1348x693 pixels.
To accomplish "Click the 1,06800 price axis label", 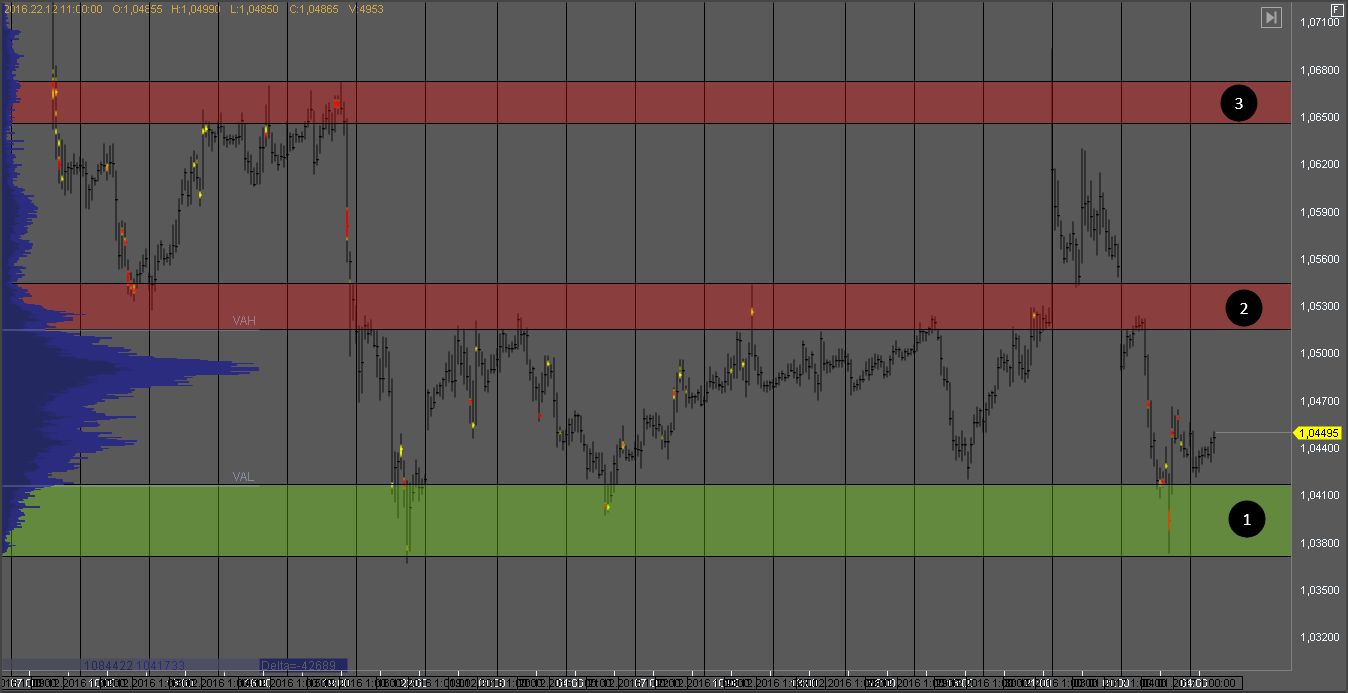I will [1321, 70].
